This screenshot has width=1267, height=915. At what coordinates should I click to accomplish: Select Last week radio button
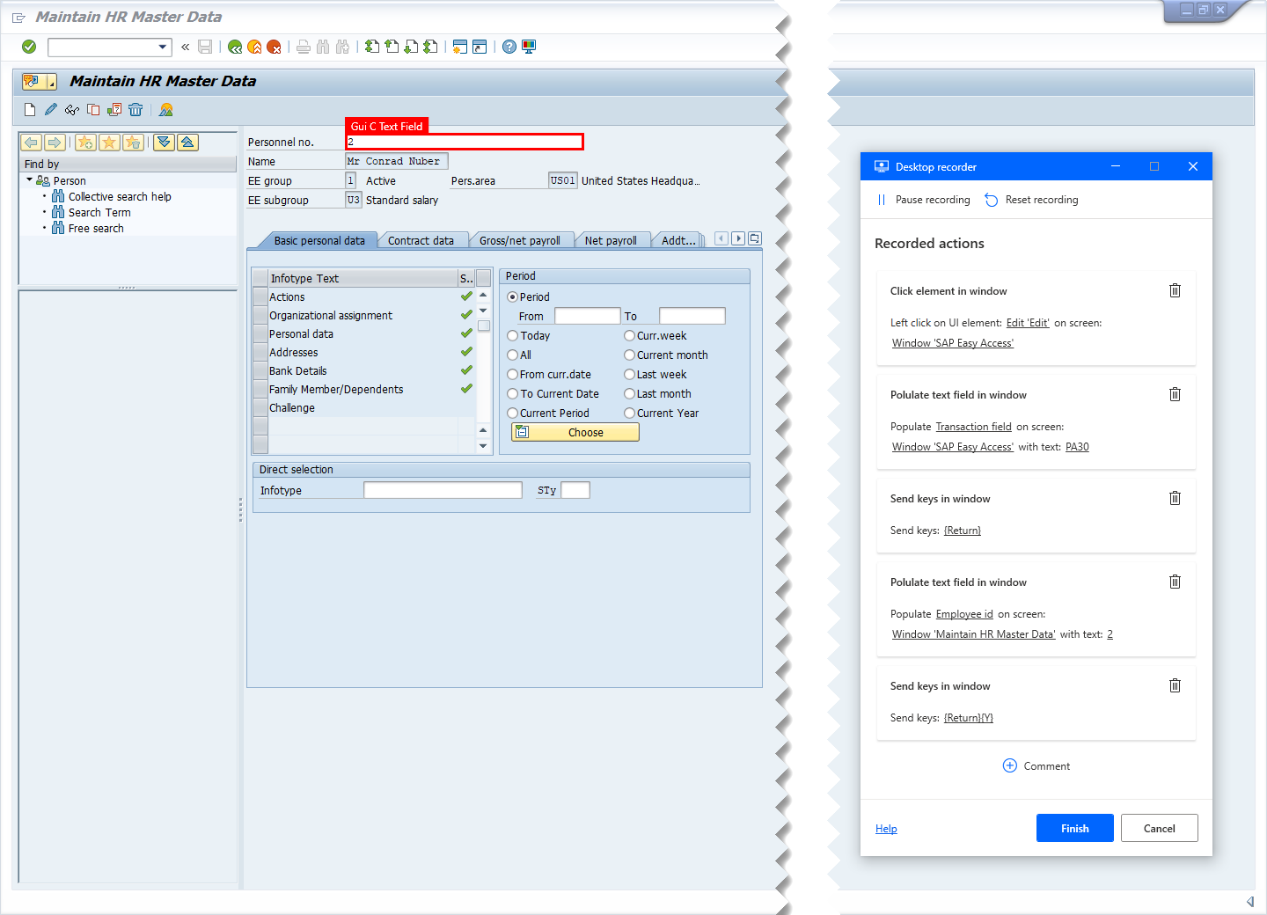click(x=630, y=375)
